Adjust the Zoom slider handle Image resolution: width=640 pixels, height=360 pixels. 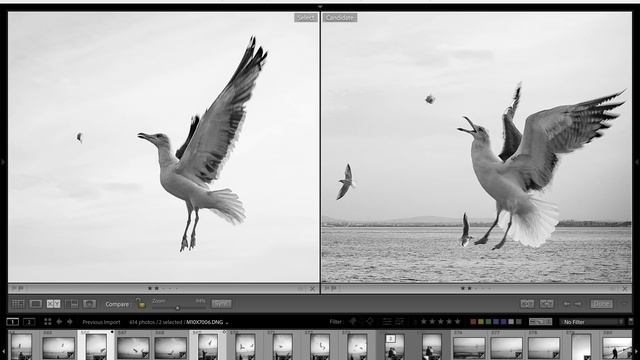tap(177, 308)
